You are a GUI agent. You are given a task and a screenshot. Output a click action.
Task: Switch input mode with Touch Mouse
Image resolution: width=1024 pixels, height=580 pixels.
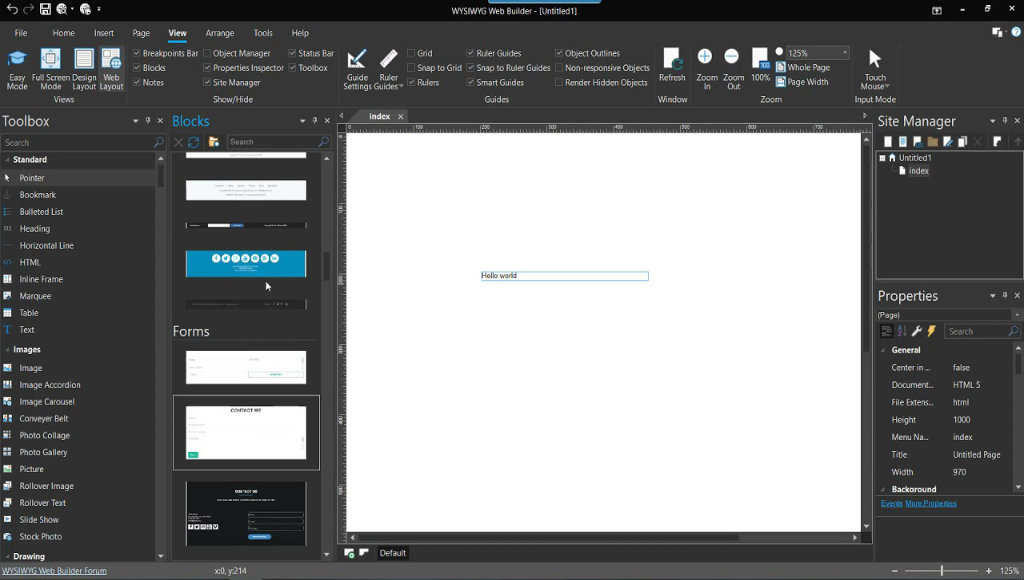click(x=874, y=69)
